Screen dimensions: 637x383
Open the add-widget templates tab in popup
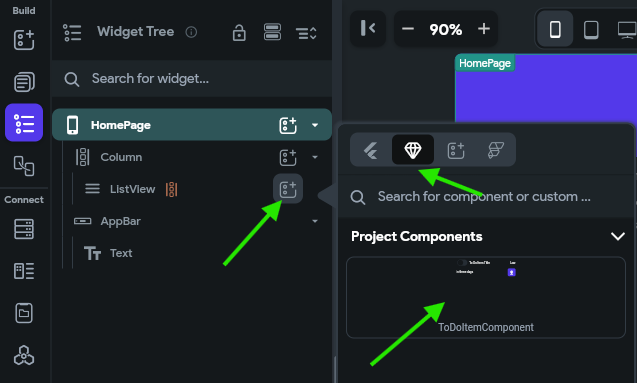[455, 150]
